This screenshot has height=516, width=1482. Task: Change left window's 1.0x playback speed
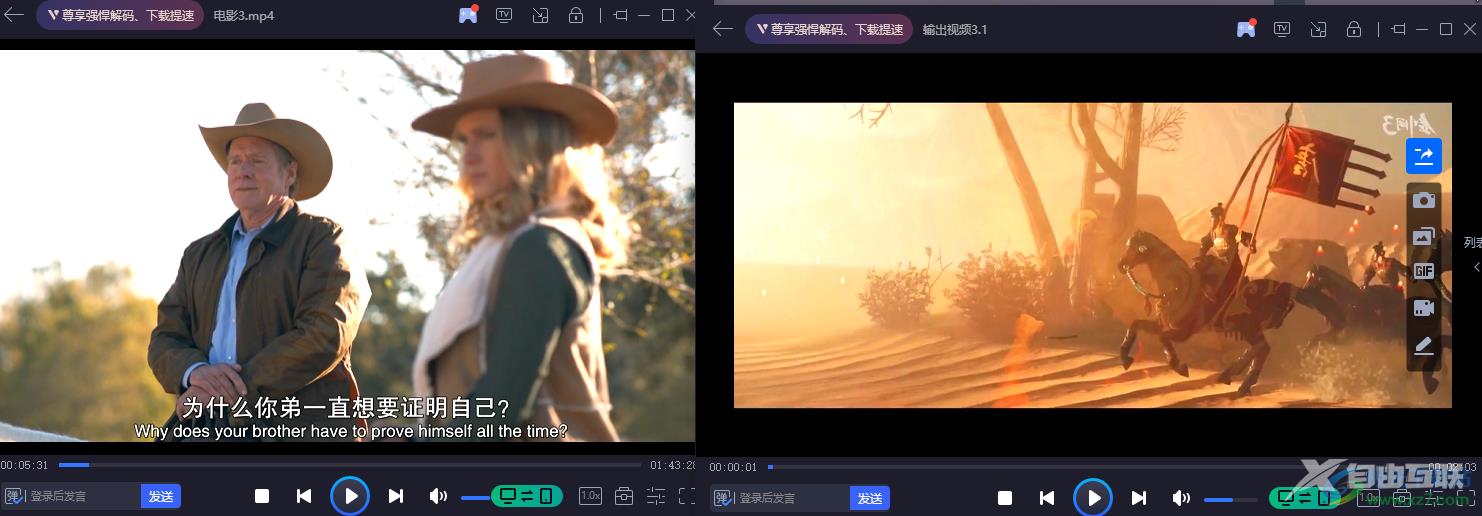[590, 495]
